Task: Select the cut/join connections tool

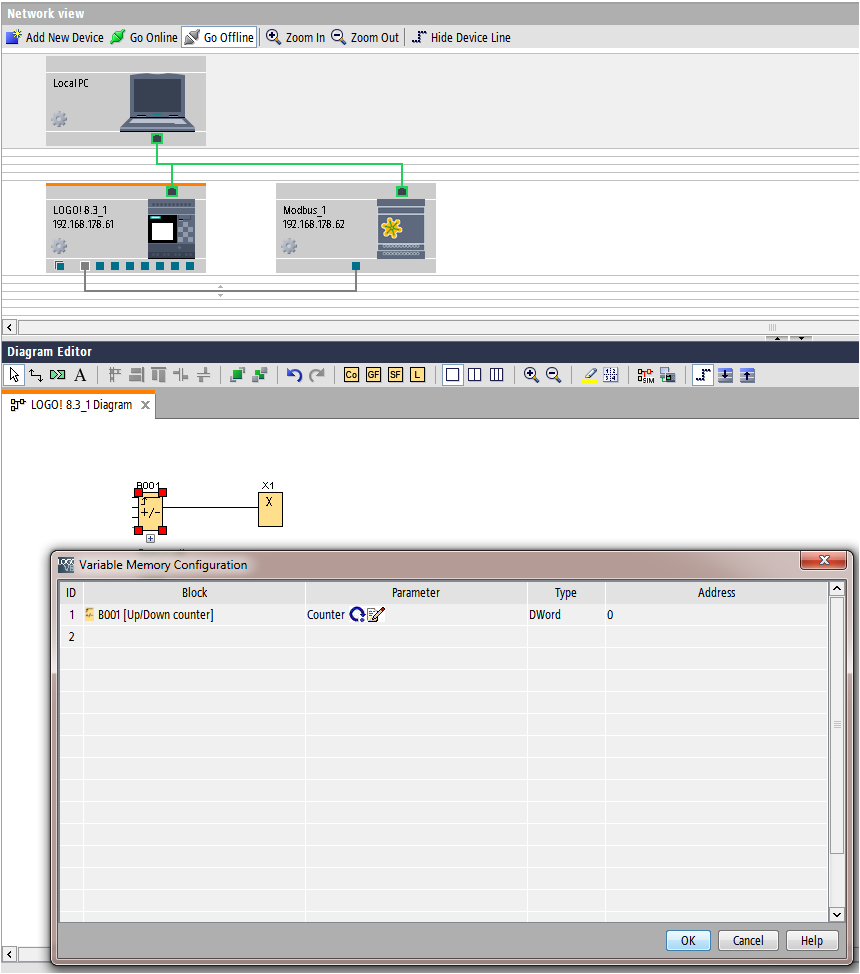Action: coord(58,375)
